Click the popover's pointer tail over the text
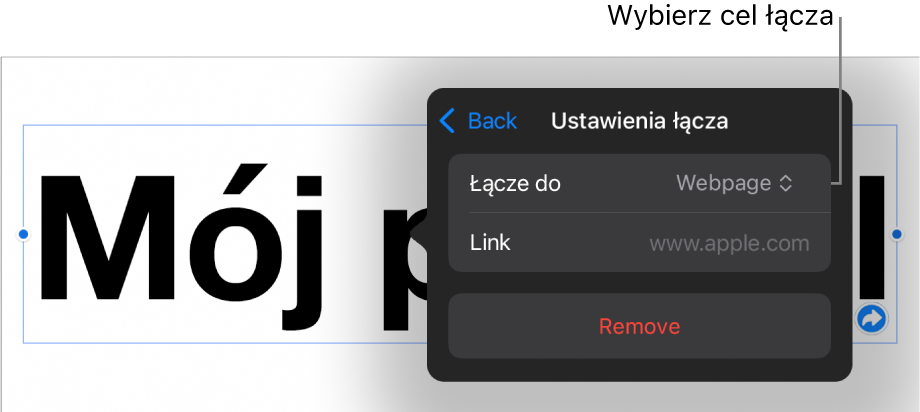This screenshot has width=920, height=412. tap(419, 235)
